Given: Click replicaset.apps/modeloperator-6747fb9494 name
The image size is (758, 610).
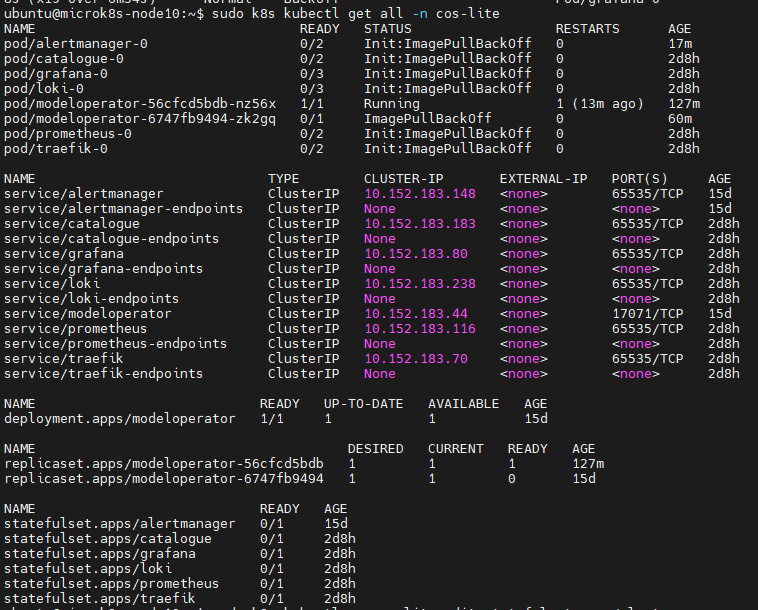Looking at the screenshot, I should coord(163,479).
